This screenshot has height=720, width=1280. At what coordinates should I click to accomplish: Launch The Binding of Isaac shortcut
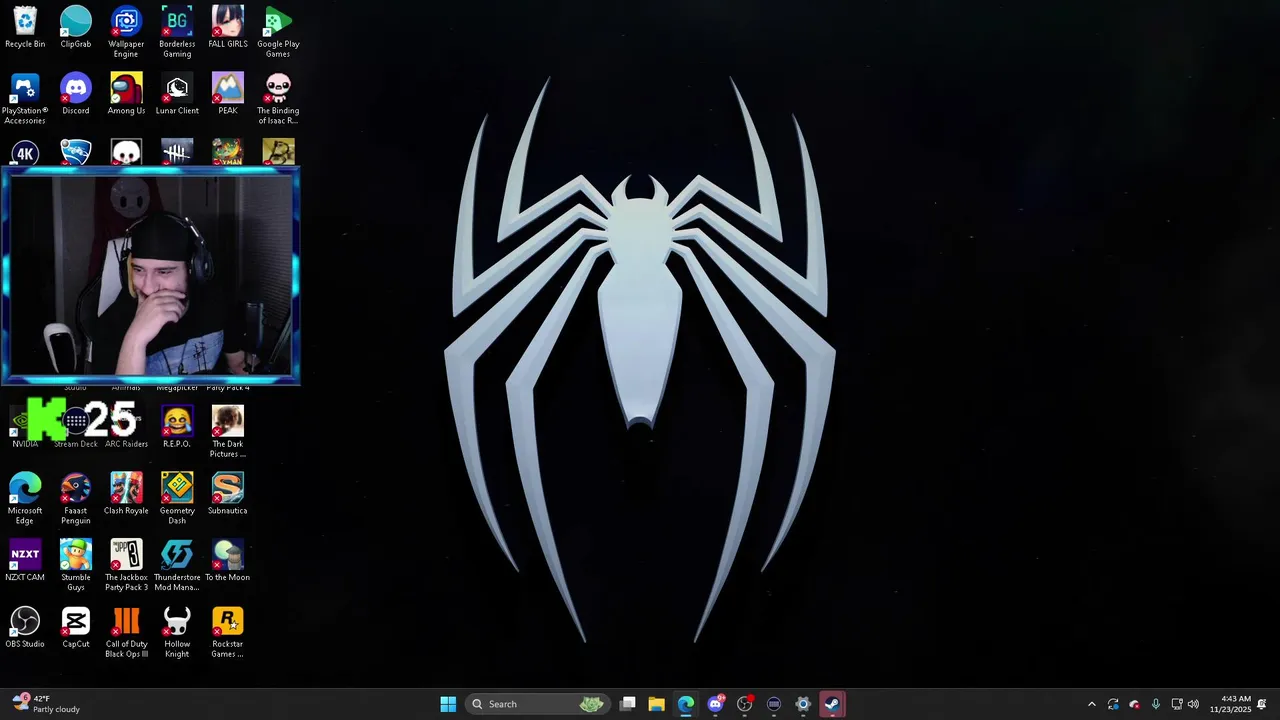[278, 99]
